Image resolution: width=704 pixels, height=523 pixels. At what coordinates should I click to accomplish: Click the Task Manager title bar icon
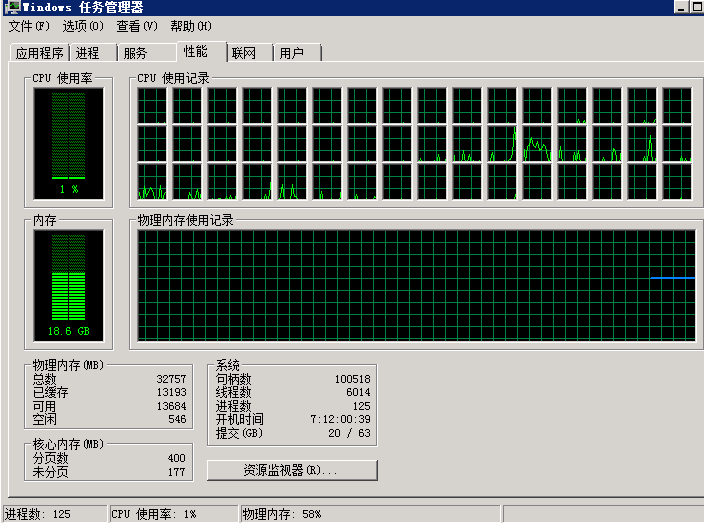[12, 7]
